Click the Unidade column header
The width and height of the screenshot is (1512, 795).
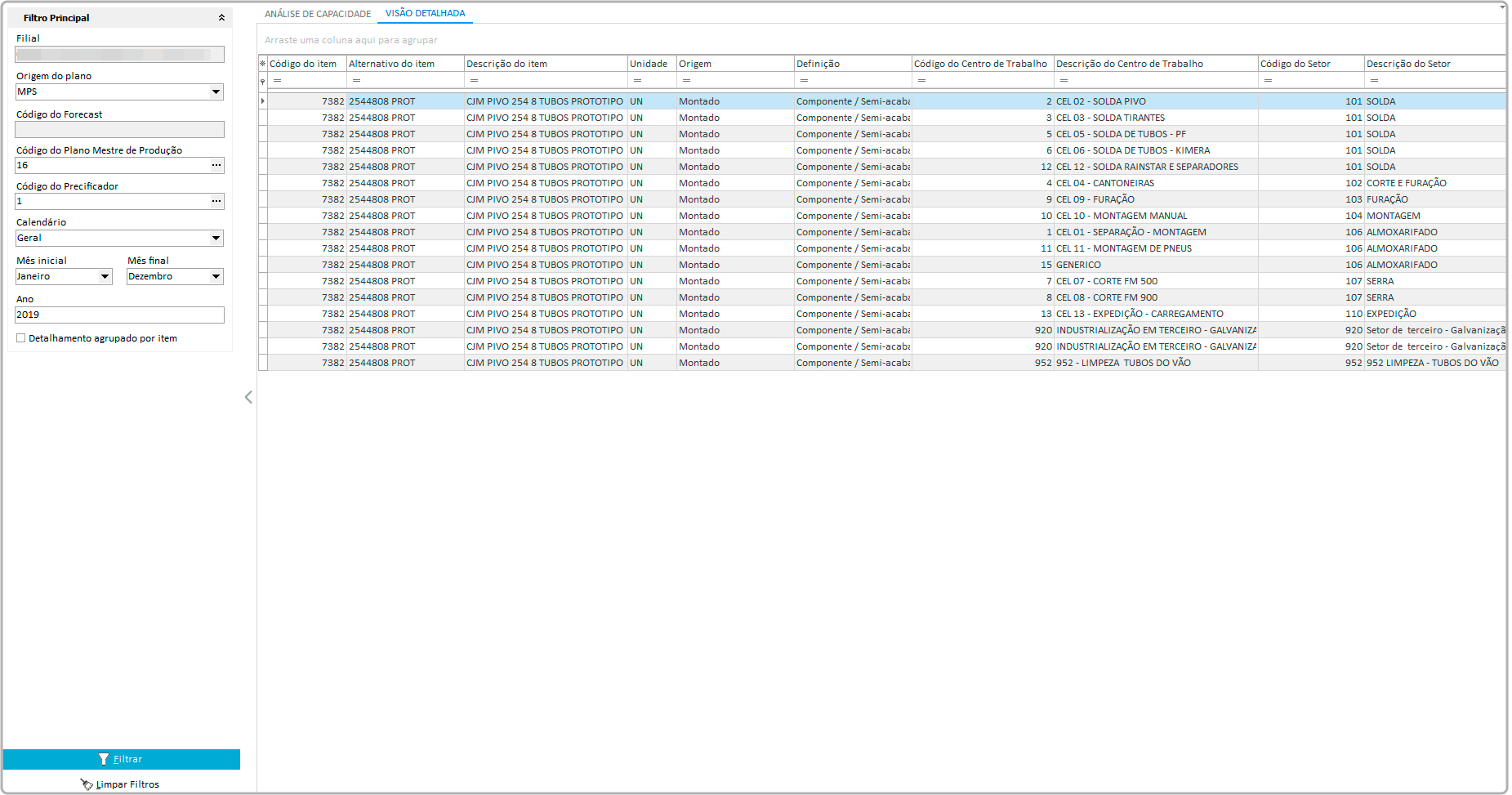pyautogui.click(x=652, y=64)
